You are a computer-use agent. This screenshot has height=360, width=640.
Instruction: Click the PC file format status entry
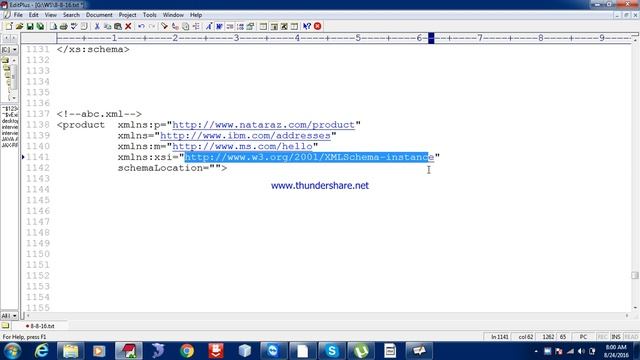click(583, 337)
